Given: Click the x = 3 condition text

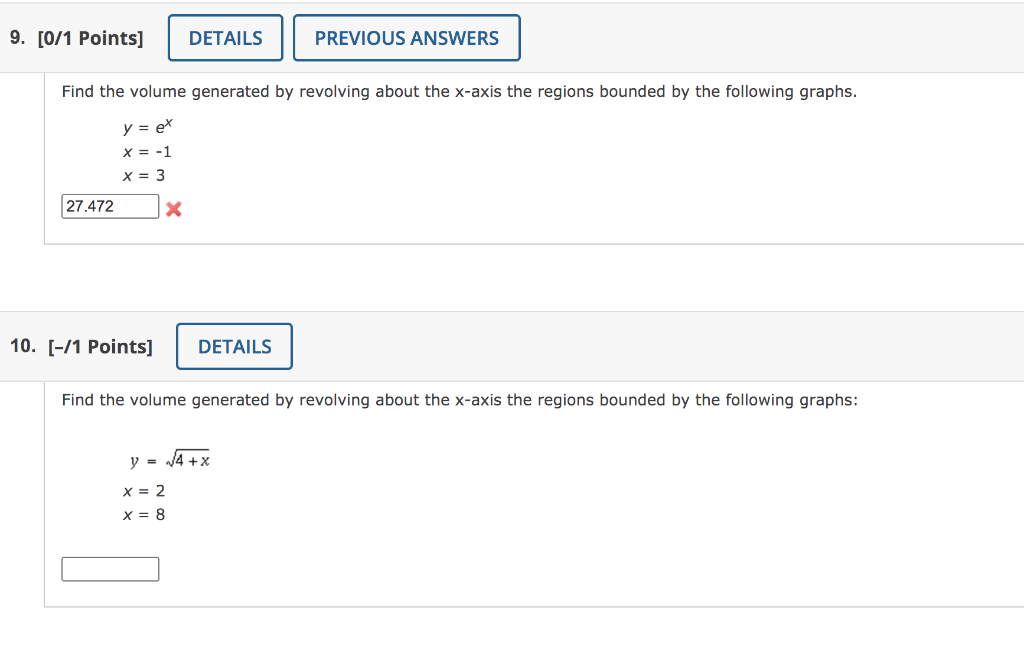Looking at the screenshot, I should tap(143, 175).
